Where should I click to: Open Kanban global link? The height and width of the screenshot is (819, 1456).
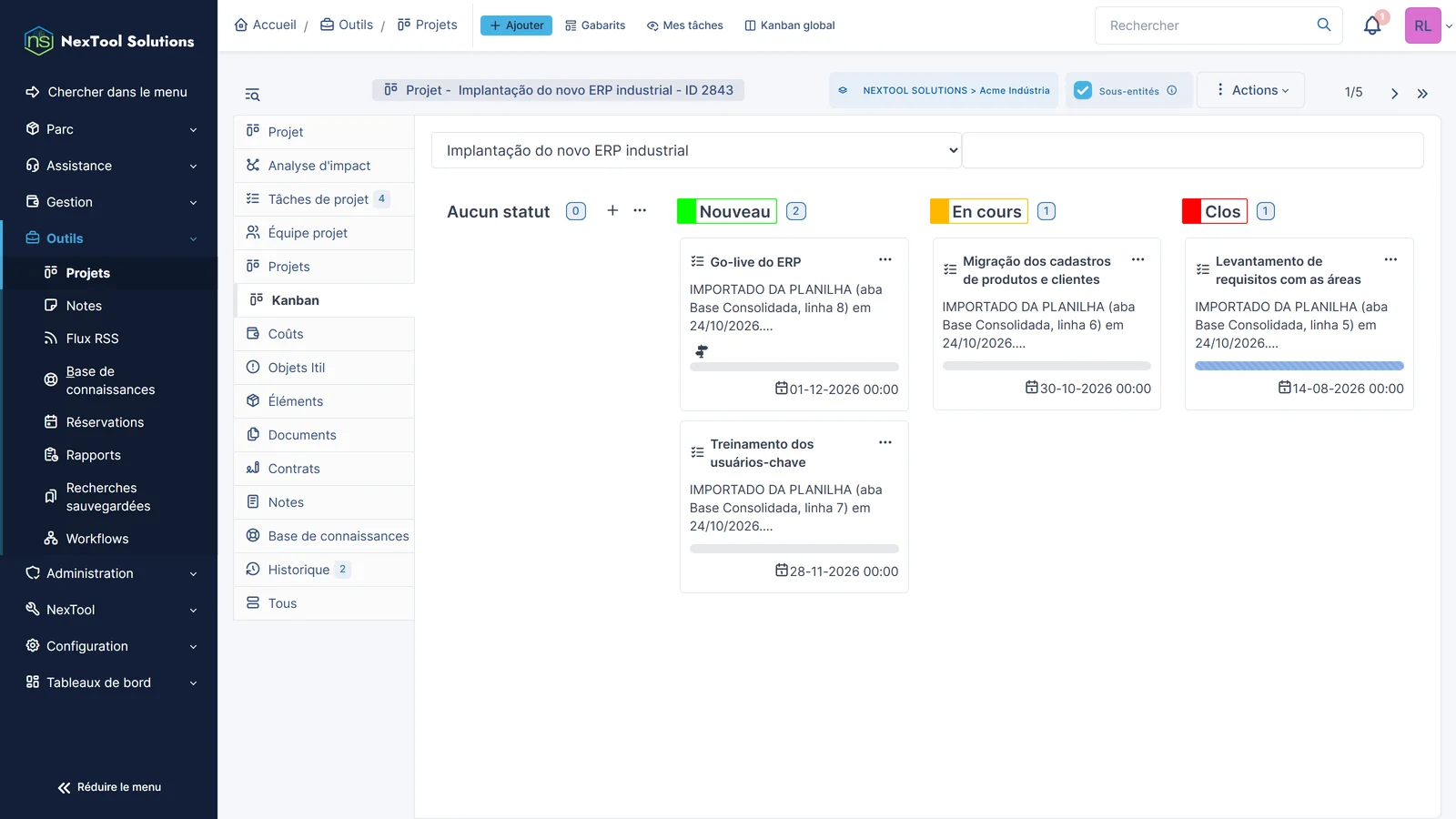point(790,25)
